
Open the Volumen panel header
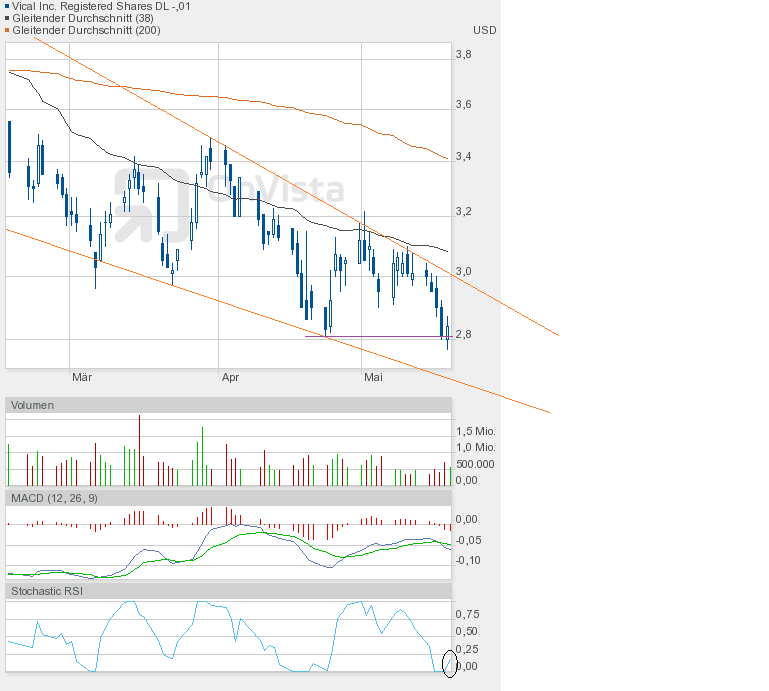(x=34, y=405)
